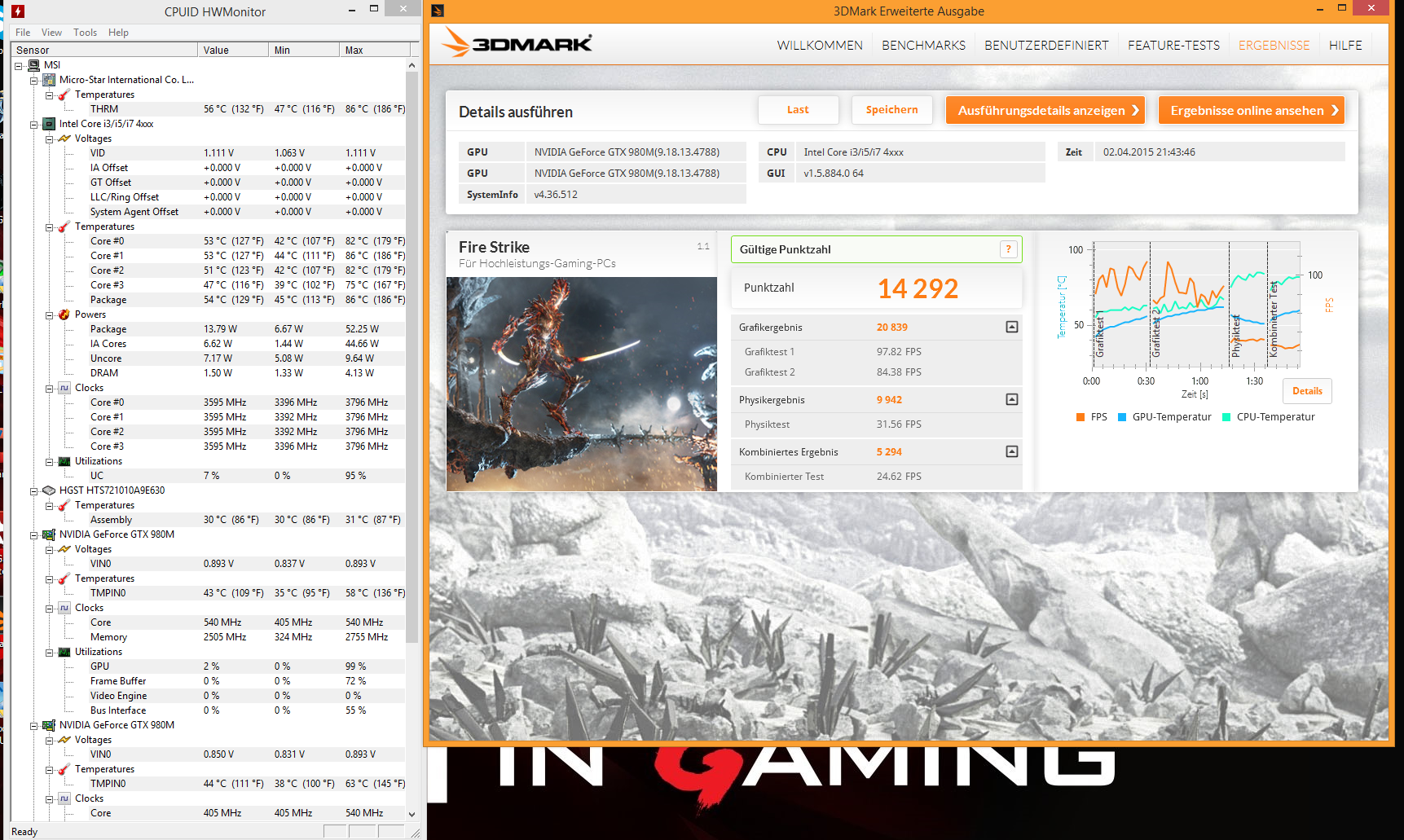
Task: Click the green CPU-Temperatur legend swatch
Action: 1226,417
